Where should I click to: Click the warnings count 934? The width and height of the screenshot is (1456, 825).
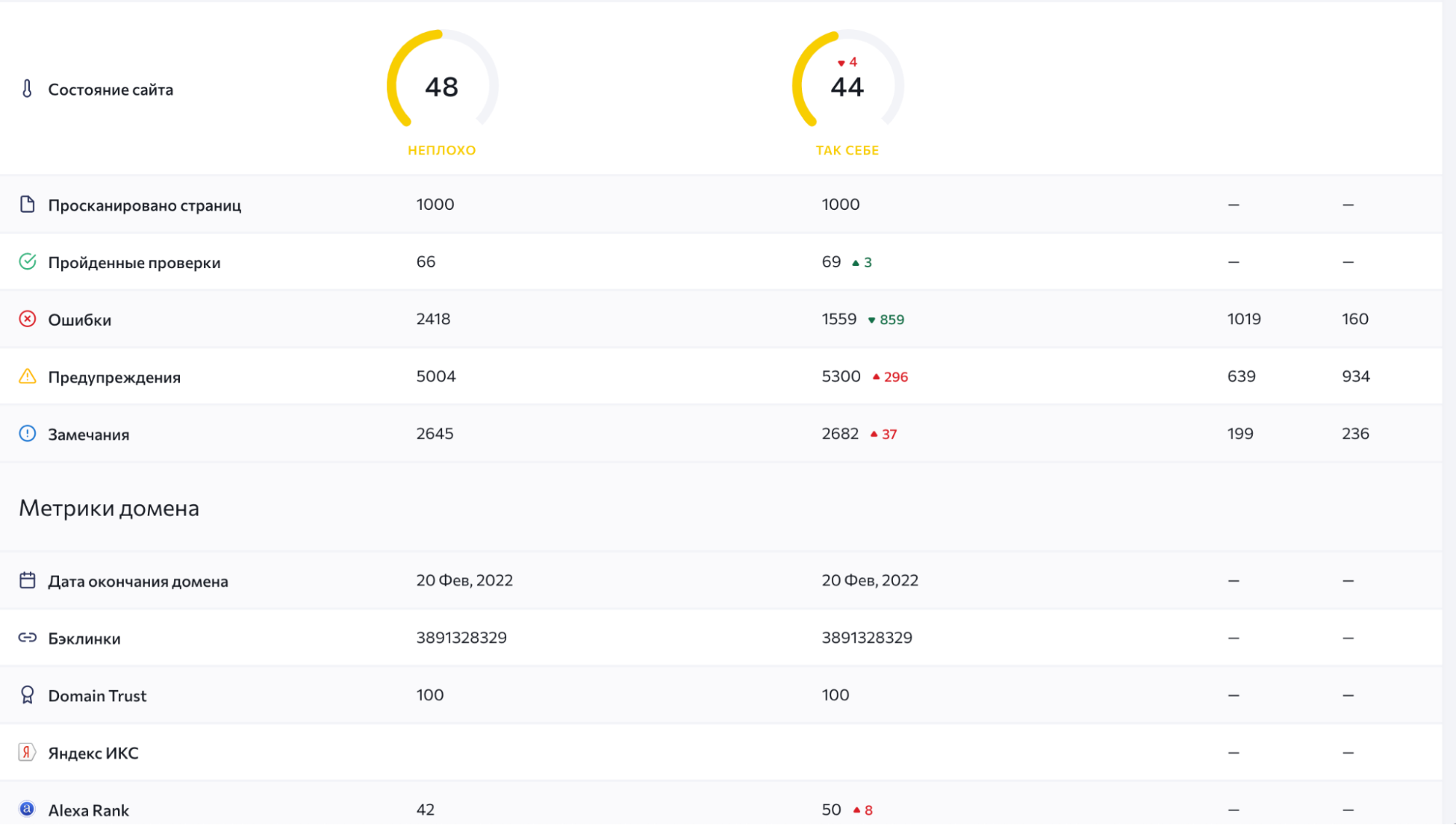pyautogui.click(x=1356, y=376)
